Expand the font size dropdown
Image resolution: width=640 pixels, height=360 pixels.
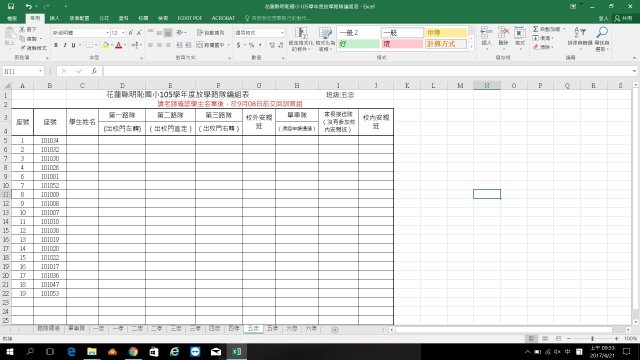pos(123,33)
